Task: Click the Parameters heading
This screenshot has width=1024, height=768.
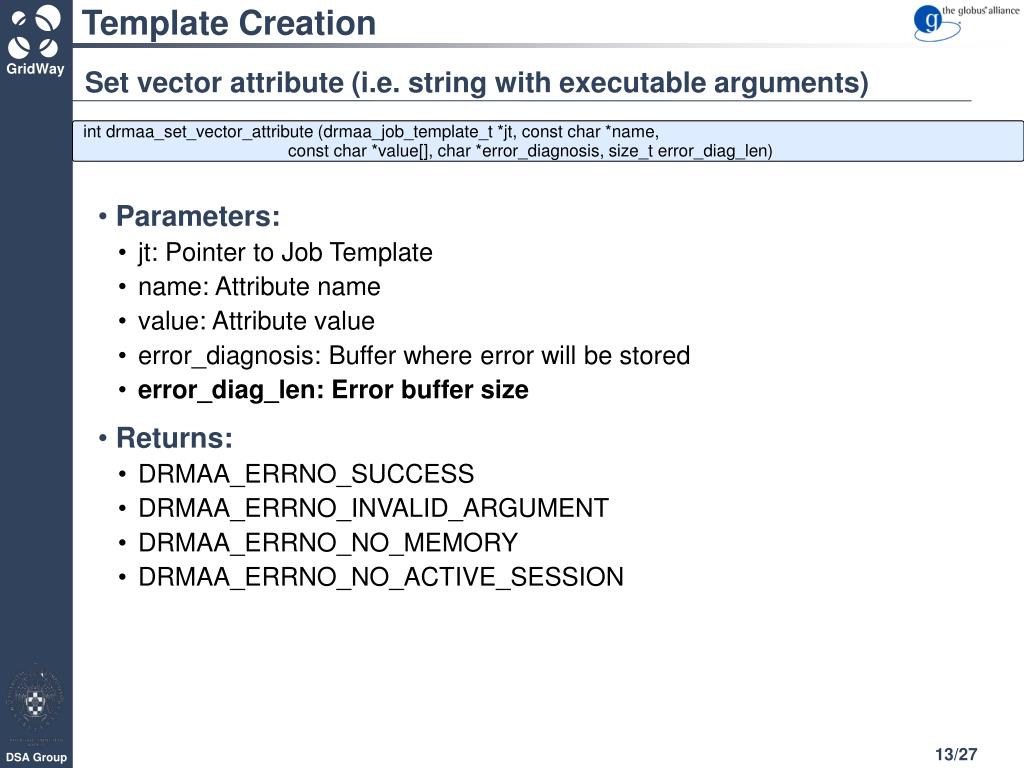Action: click(x=198, y=216)
